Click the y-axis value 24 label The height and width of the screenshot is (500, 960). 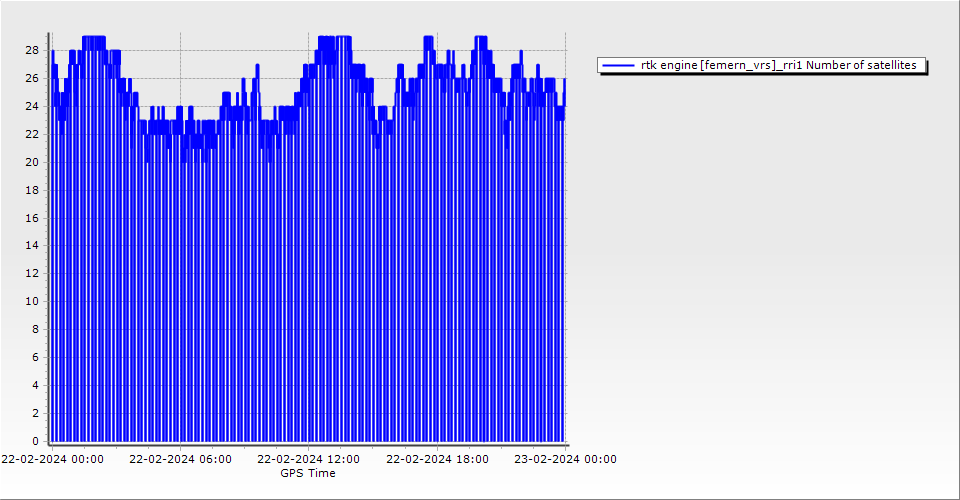pos(32,106)
